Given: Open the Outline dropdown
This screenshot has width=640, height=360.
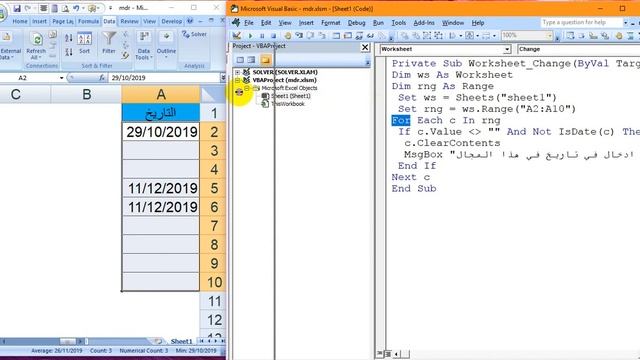Looking at the screenshot, I should (x=166, y=45).
